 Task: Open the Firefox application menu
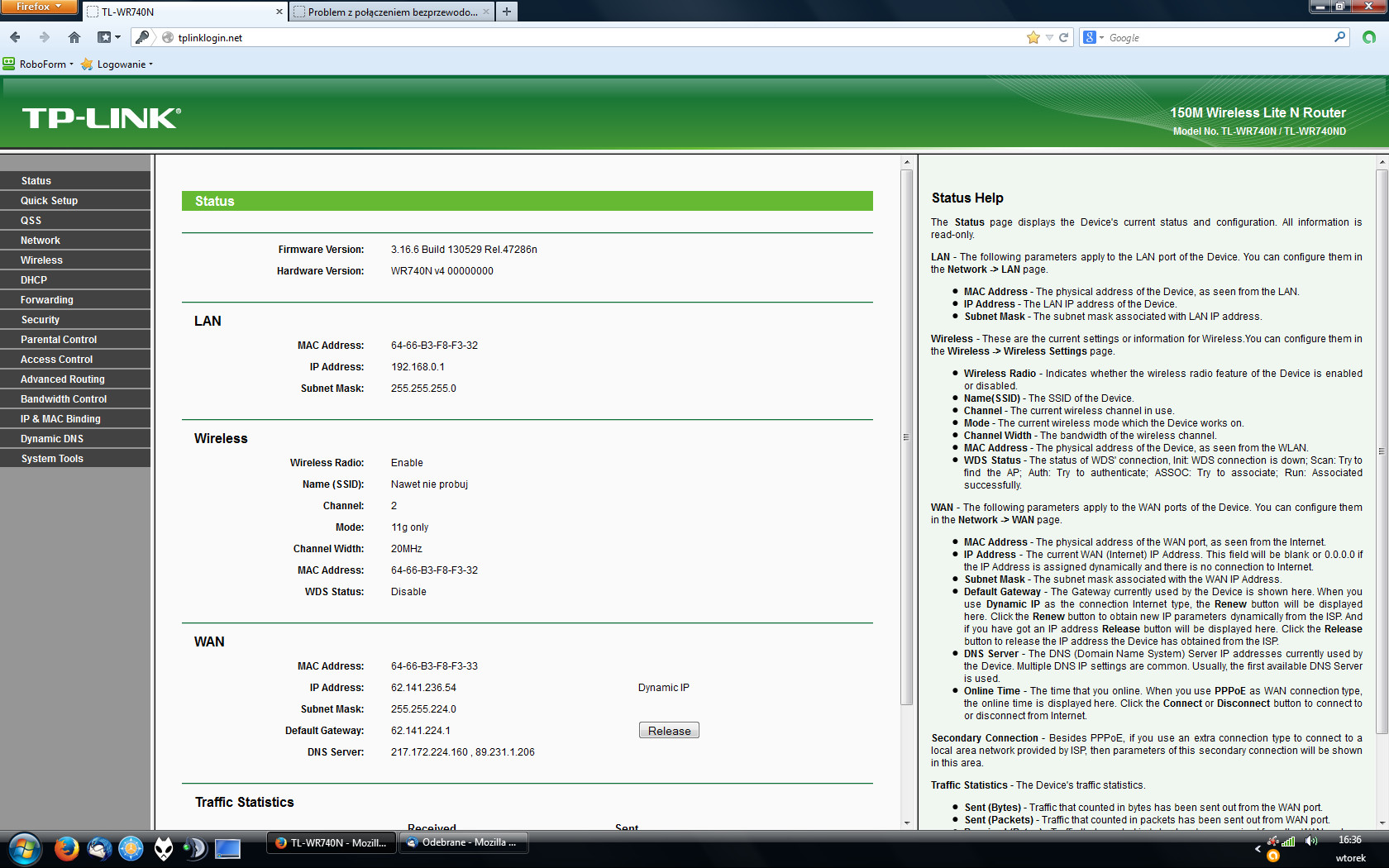(38, 7)
